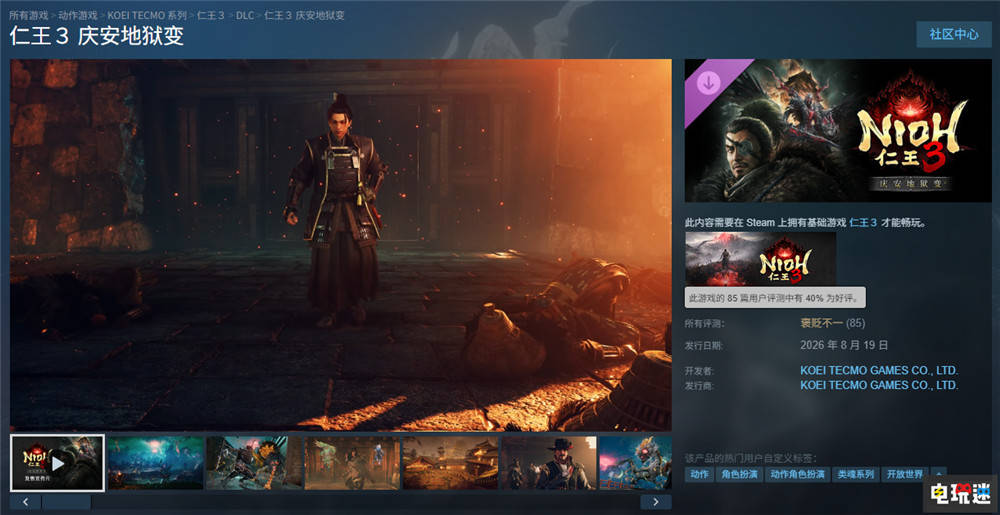Click the 仁王 3 base game link
This screenshot has width=1000, height=515.
pos(864,223)
